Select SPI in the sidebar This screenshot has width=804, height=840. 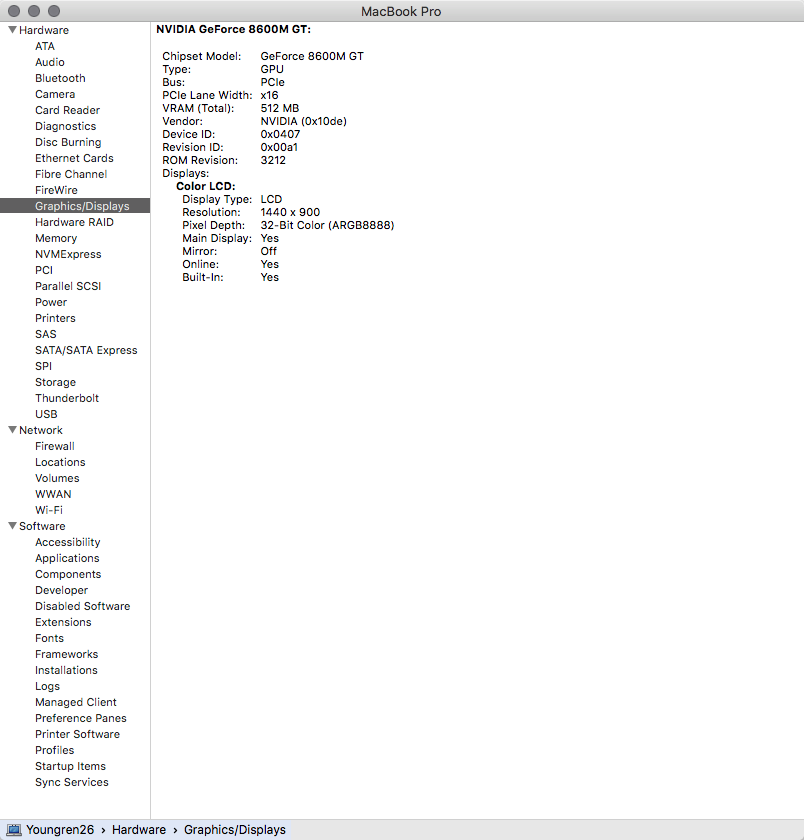click(x=43, y=366)
